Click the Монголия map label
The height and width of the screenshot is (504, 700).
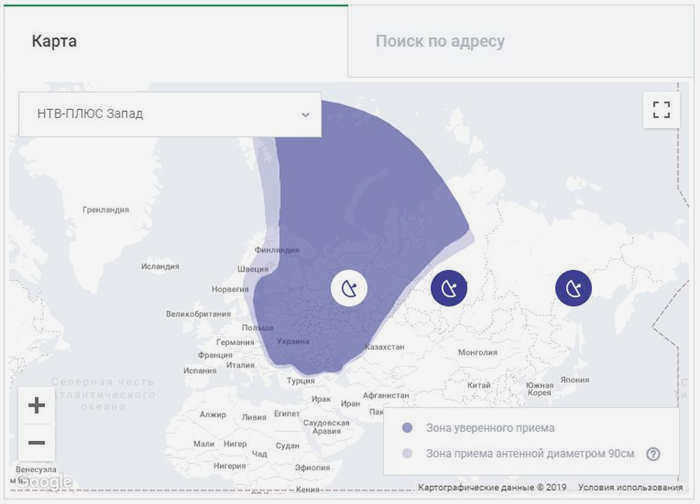pos(478,352)
